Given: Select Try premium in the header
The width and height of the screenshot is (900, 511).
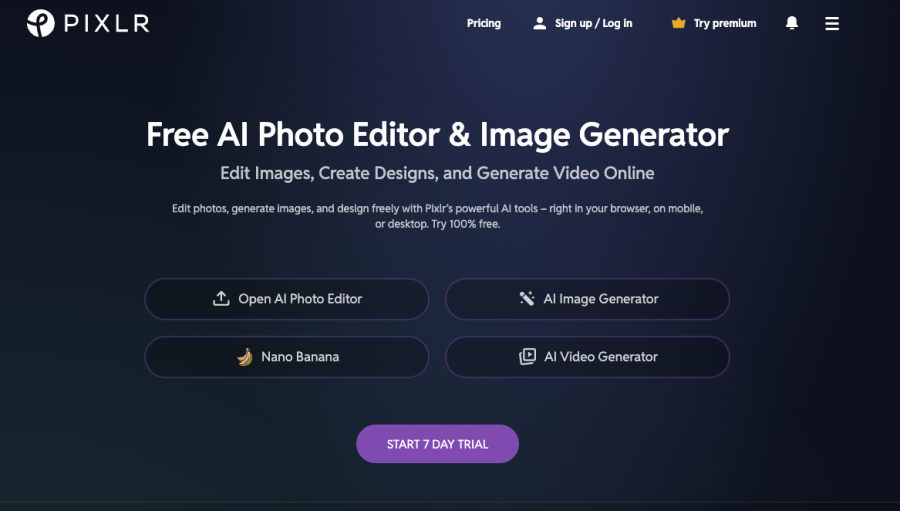Looking at the screenshot, I should (725, 23).
